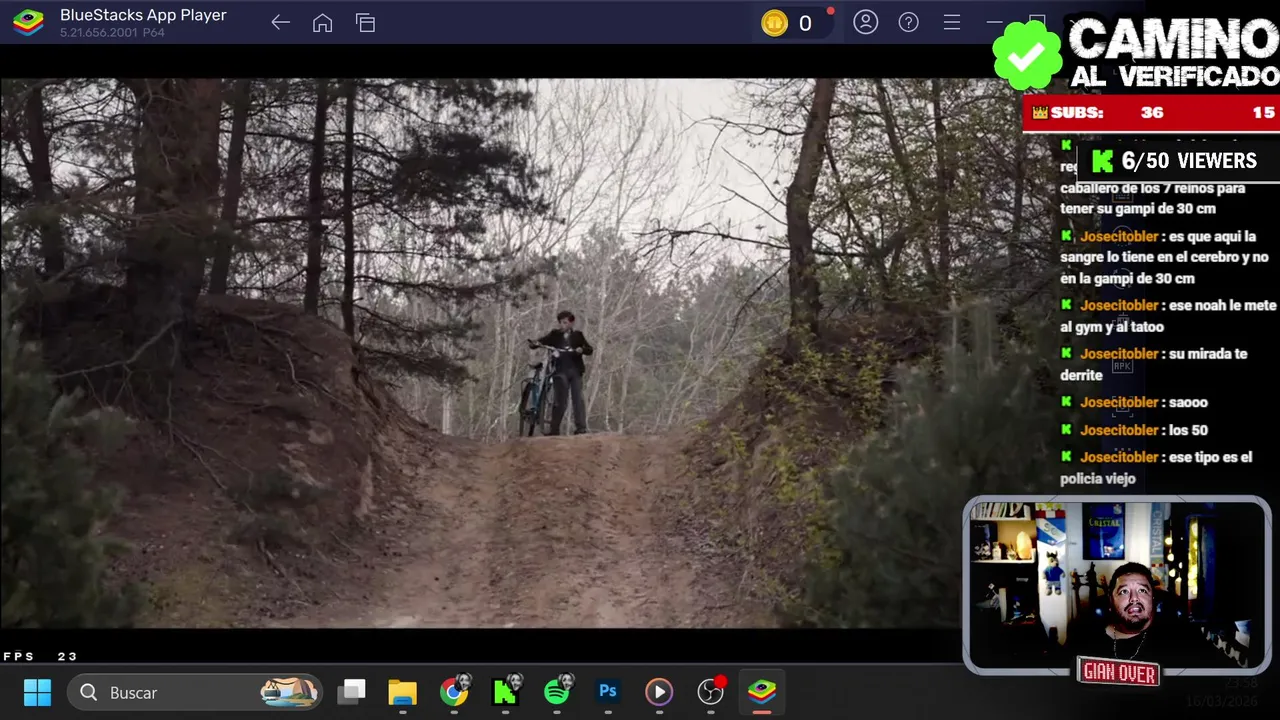Screen dimensions: 1280x720
Task: Click the BlueStacks logo in title bar
Action: click(28, 22)
